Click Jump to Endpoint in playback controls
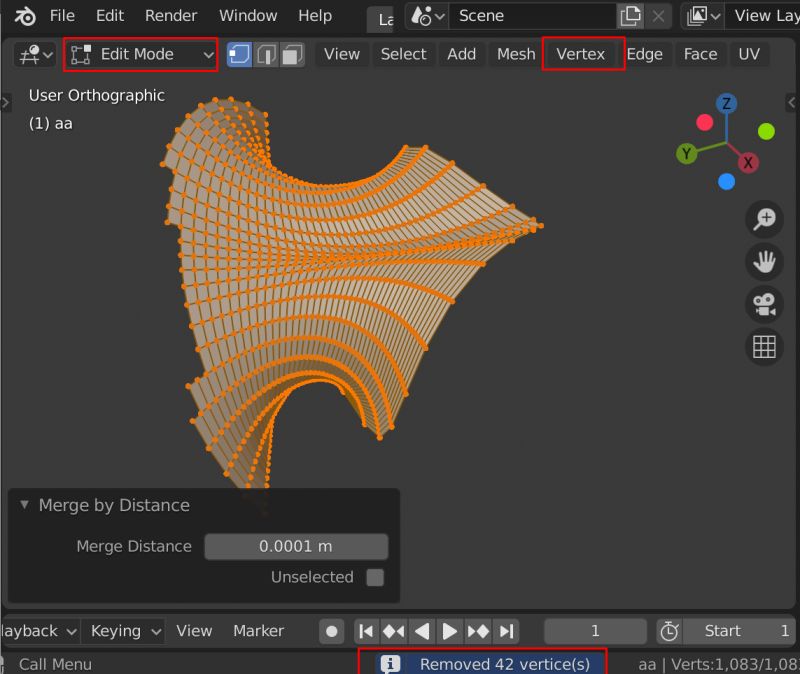The image size is (800, 674). pyautogui.click(x=507, y=631)
